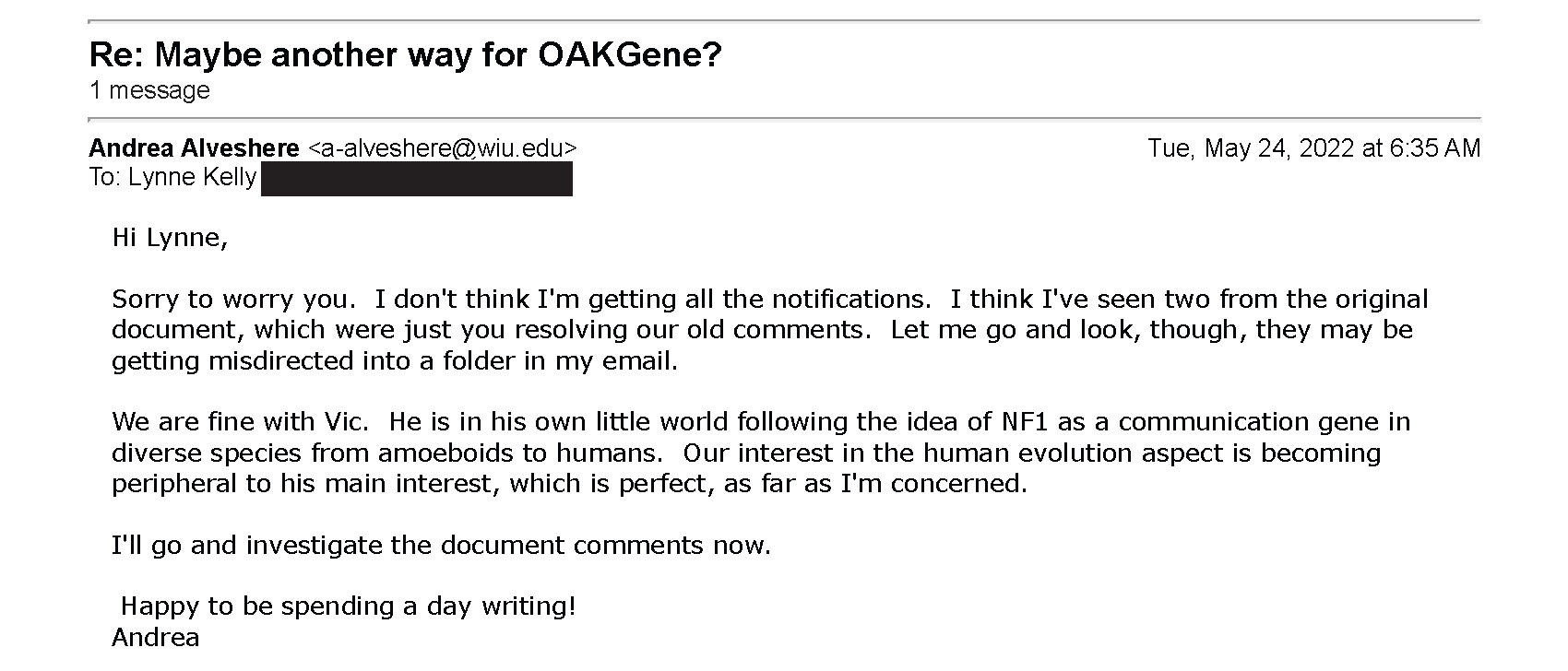The width and height of the screenshot is (1568, 671).
Task: Click the a-alveshere@wiu.edu email address
Action: pos(442,148)
